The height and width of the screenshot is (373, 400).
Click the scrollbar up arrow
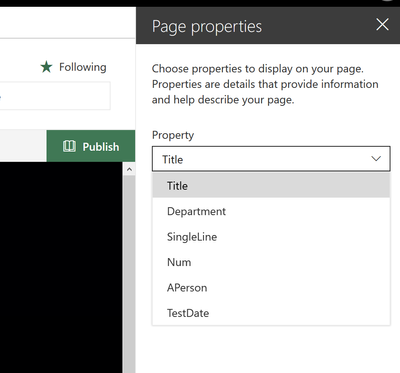[x=129, y=169]
